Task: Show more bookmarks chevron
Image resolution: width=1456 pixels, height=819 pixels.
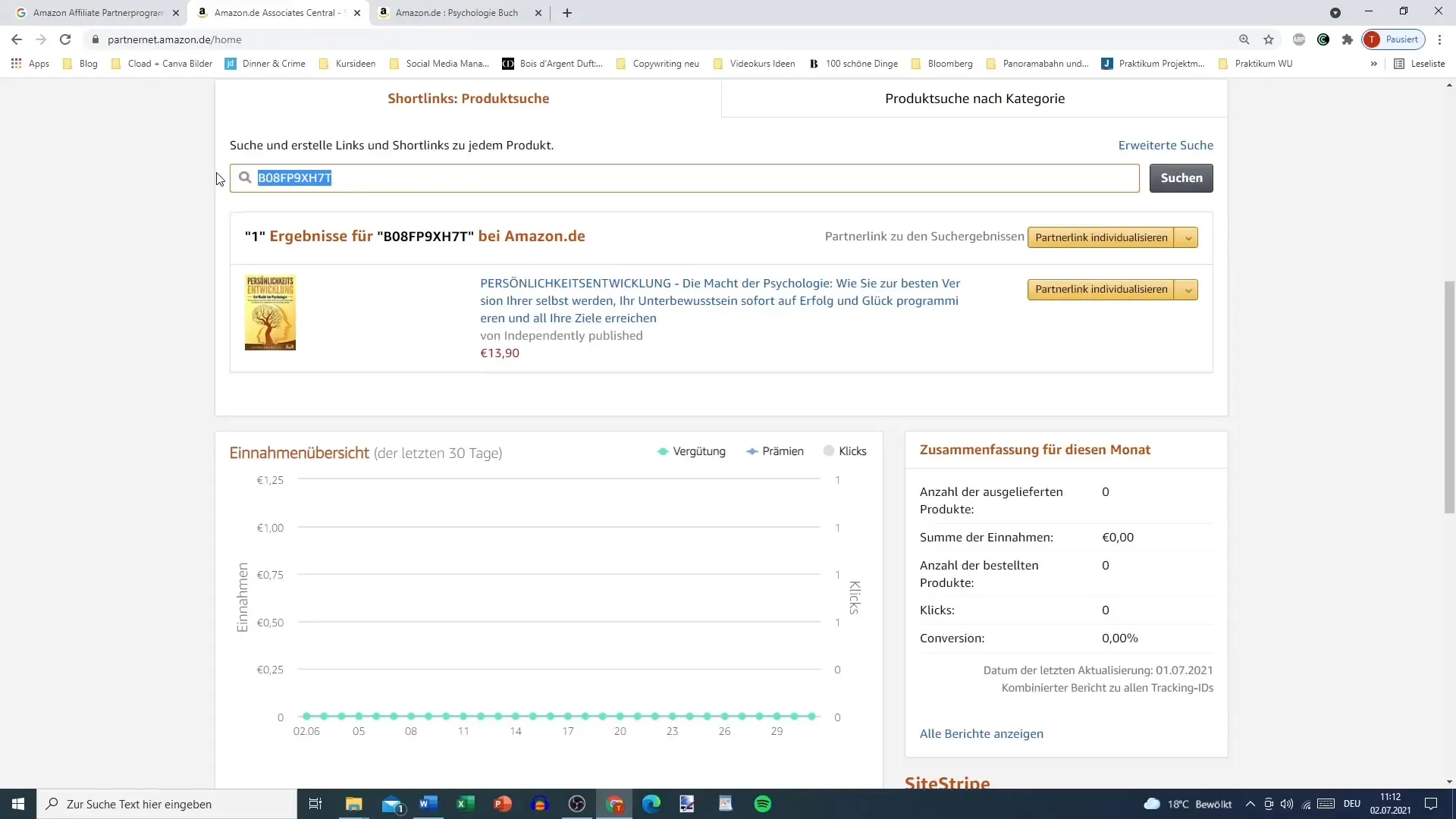Action: 1374,64
